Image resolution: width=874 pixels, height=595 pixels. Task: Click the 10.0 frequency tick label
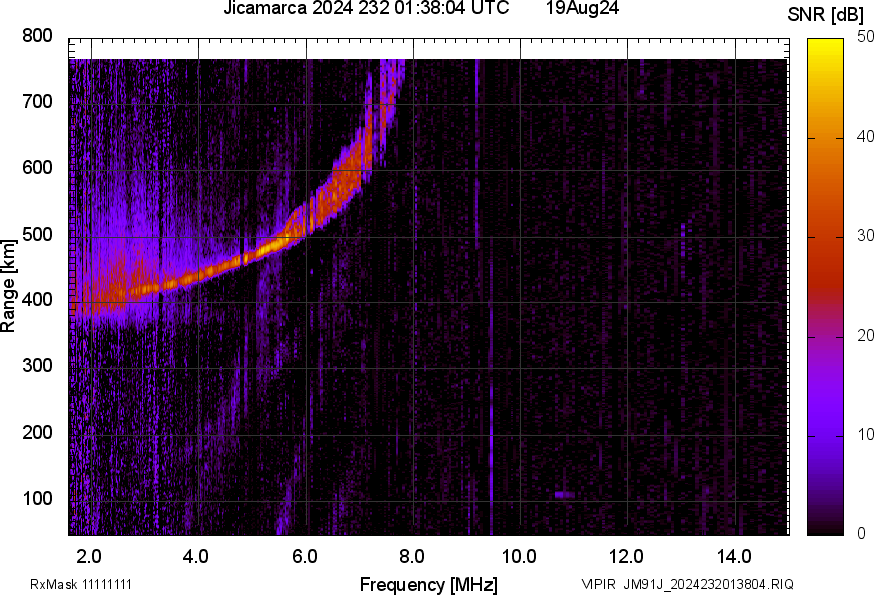tap(519, 556)
